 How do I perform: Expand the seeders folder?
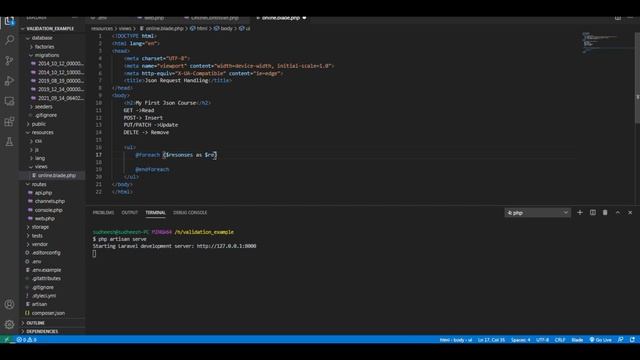tap(43, 107)
